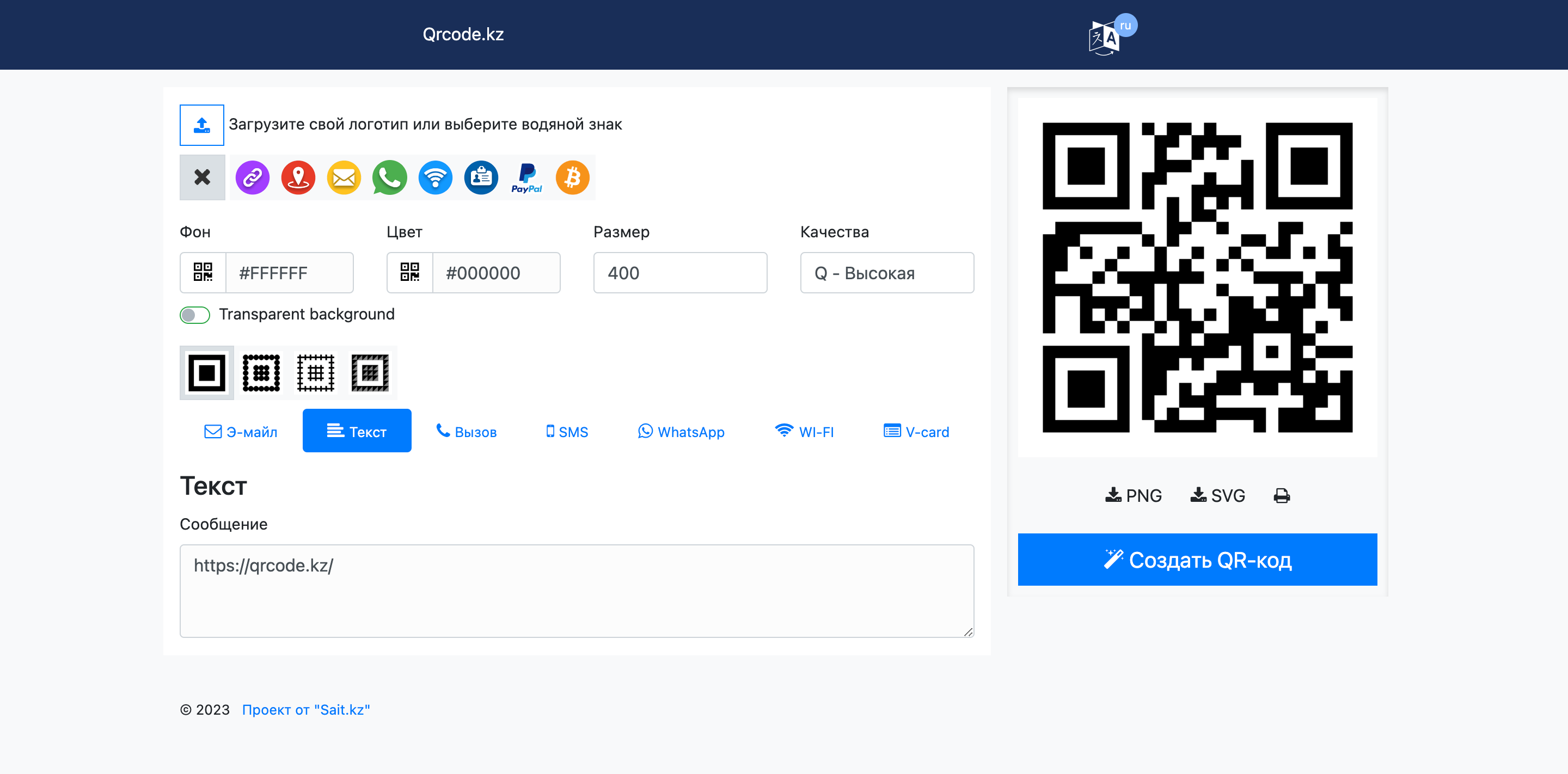Toggle the Transparent background switch
Image resolution: width=1568 pixels, height=774 pixels.
pos(194,314)
